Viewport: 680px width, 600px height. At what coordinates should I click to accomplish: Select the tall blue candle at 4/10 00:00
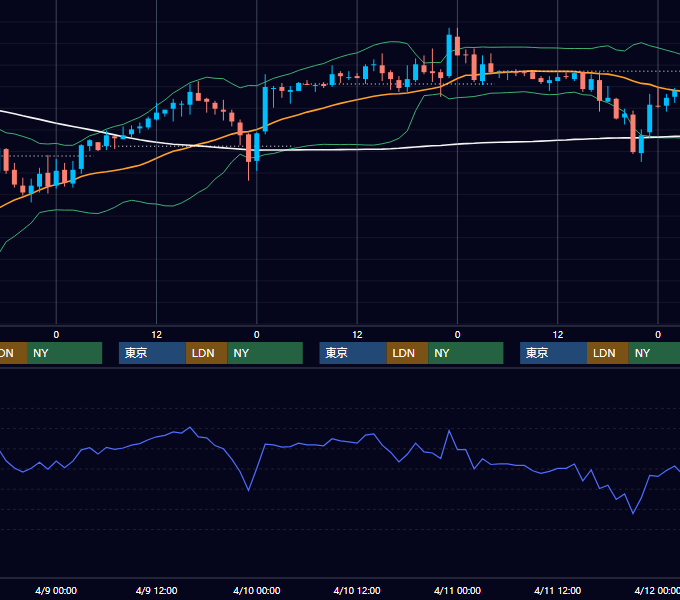tap(265, 108)
